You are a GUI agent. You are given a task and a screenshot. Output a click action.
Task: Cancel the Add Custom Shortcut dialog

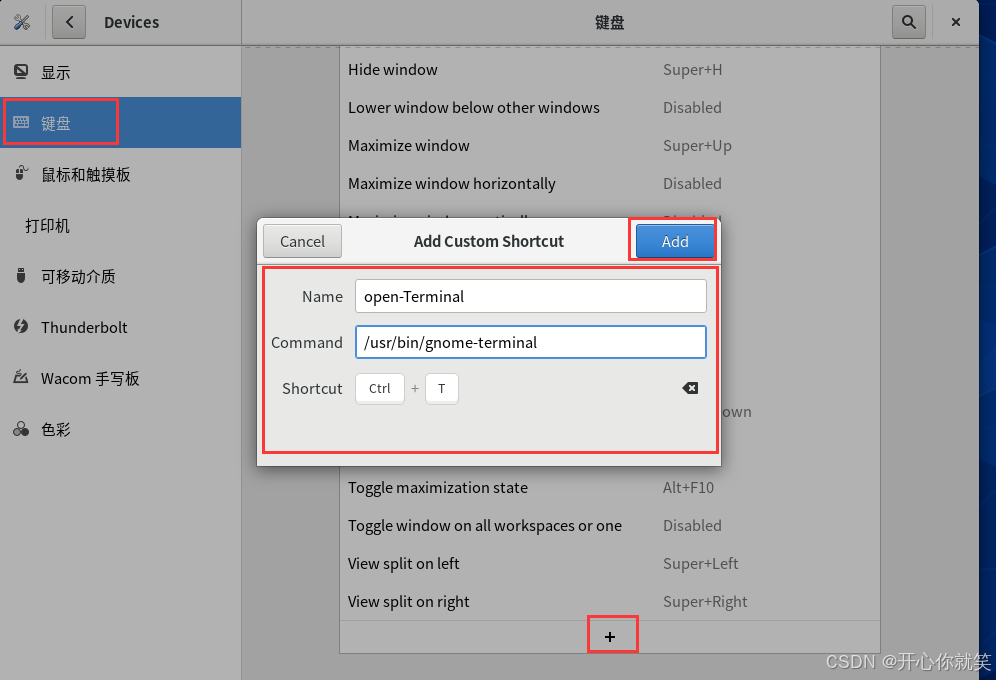point(302,241)
